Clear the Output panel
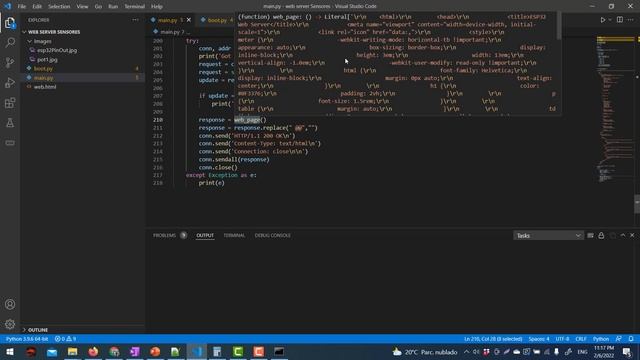 590,236
